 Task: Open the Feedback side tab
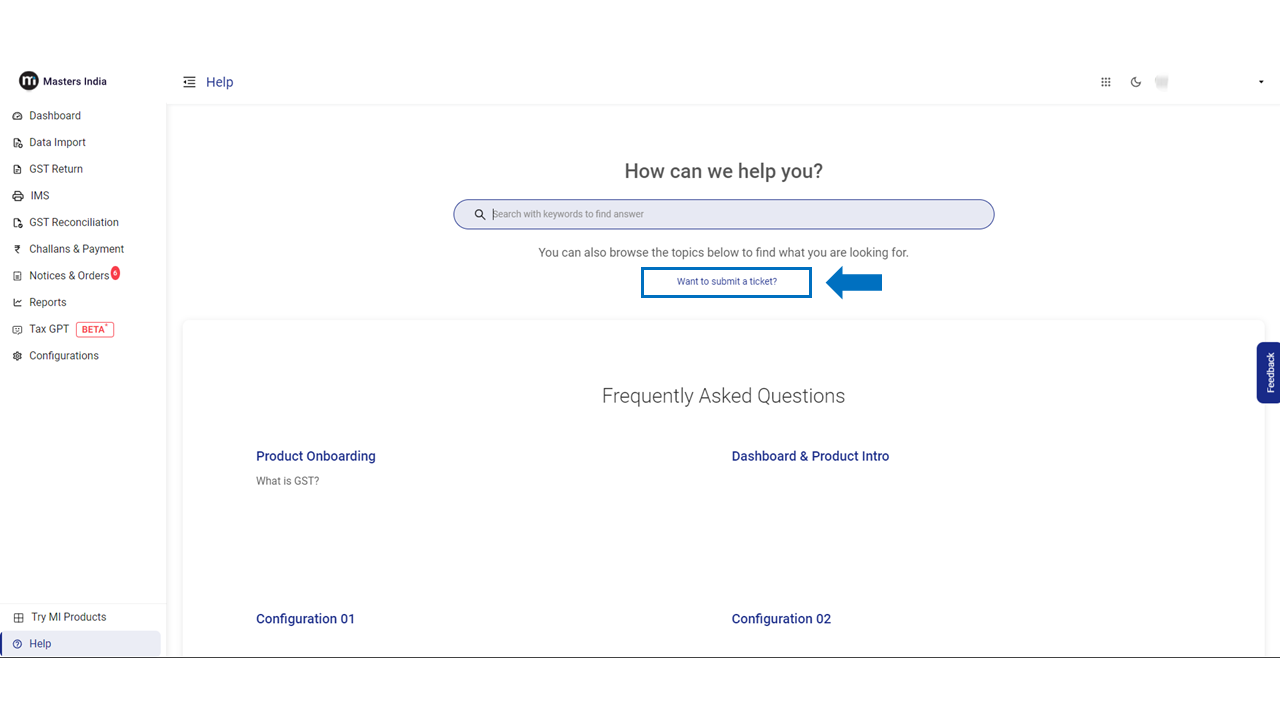click(1269, 372)
